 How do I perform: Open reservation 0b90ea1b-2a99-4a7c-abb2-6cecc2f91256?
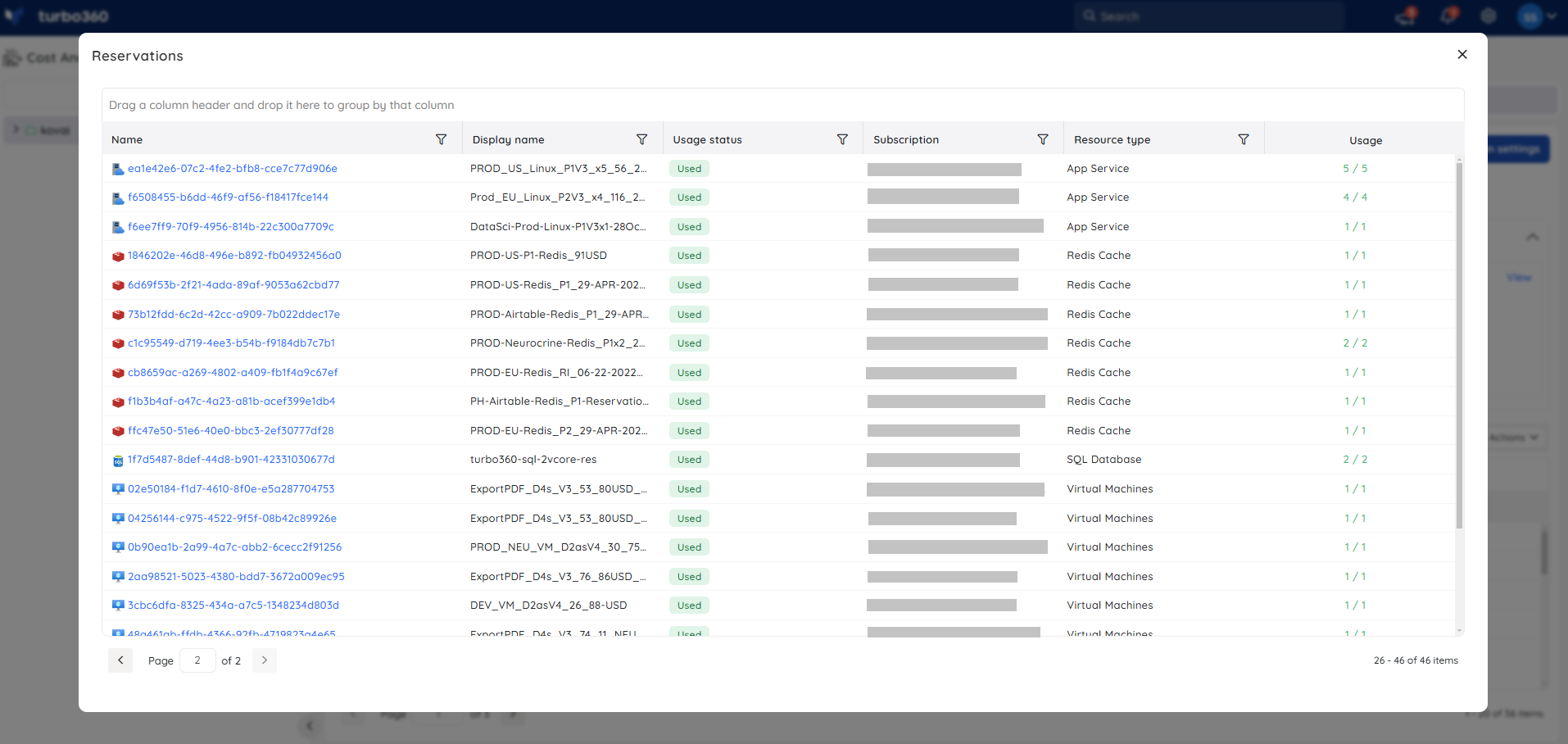[x=235, y=547]
